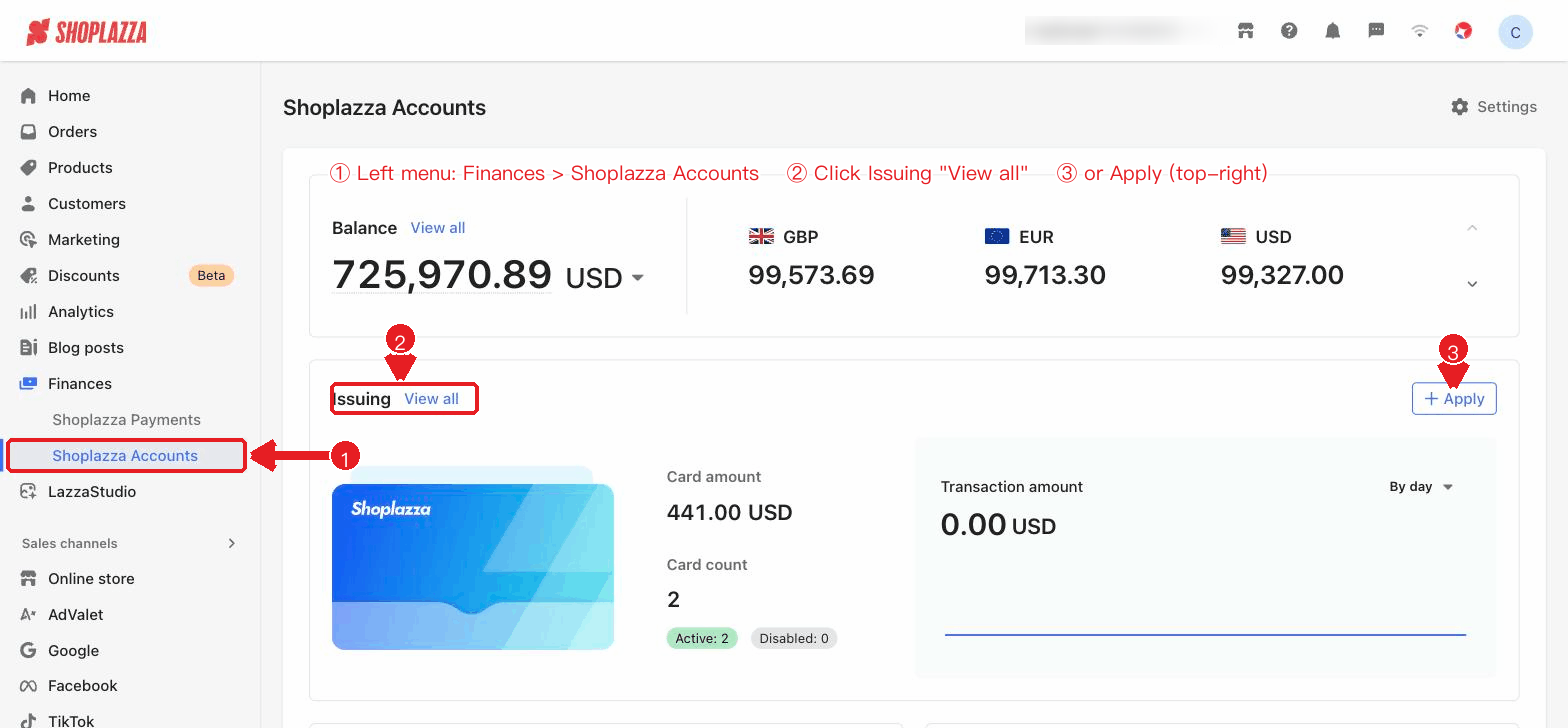The image size is (1568, 728).
Task: Open Settings at top right
Action: point(1494,107)
